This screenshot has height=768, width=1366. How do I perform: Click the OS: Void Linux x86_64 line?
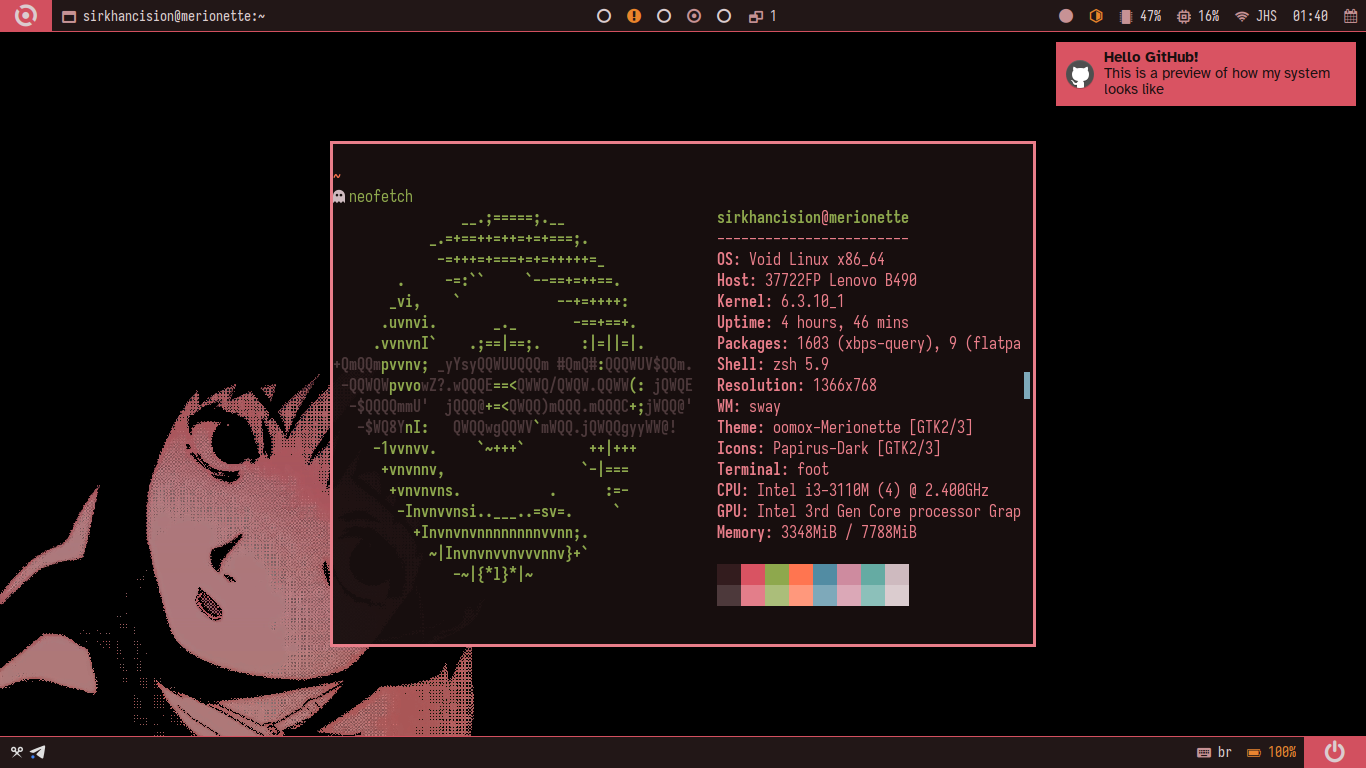801,260
